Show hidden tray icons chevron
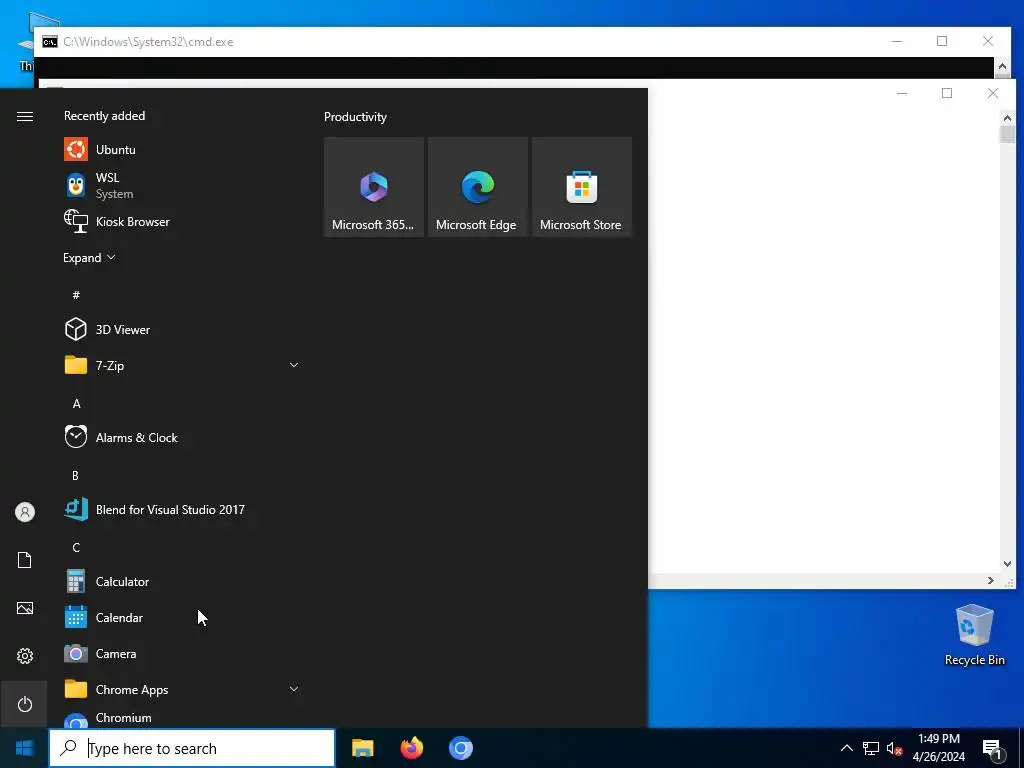1024x768 pixels. pyautogui.click(x=846, y=748)
